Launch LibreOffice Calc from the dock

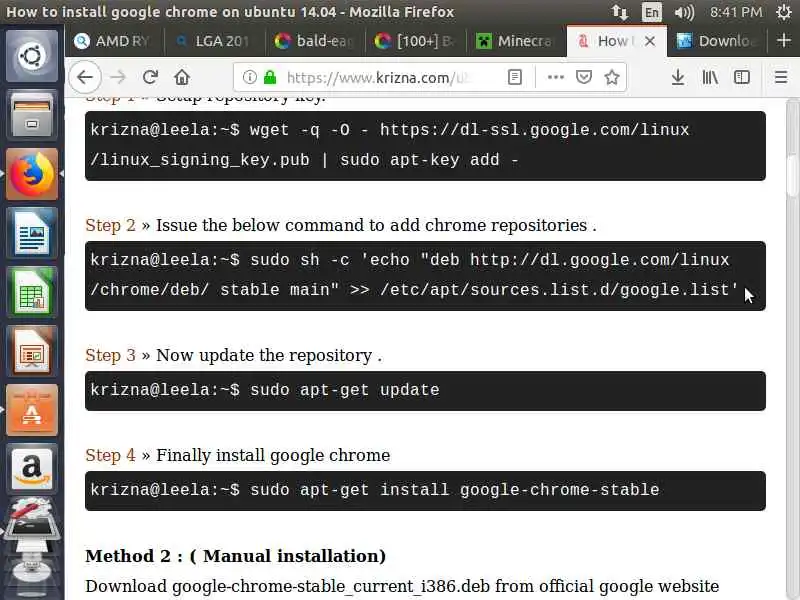(x=32, y=292)
